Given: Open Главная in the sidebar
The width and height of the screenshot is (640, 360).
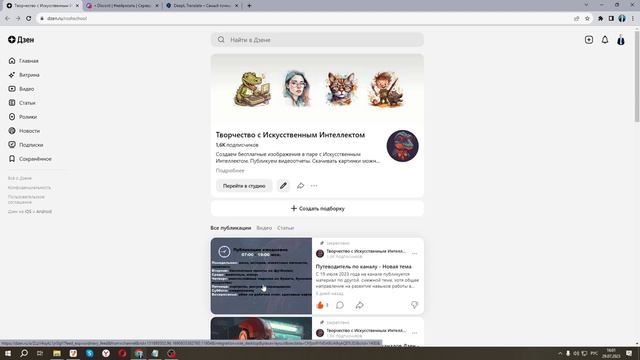Looking at the screenshot, I should (23, 61).
